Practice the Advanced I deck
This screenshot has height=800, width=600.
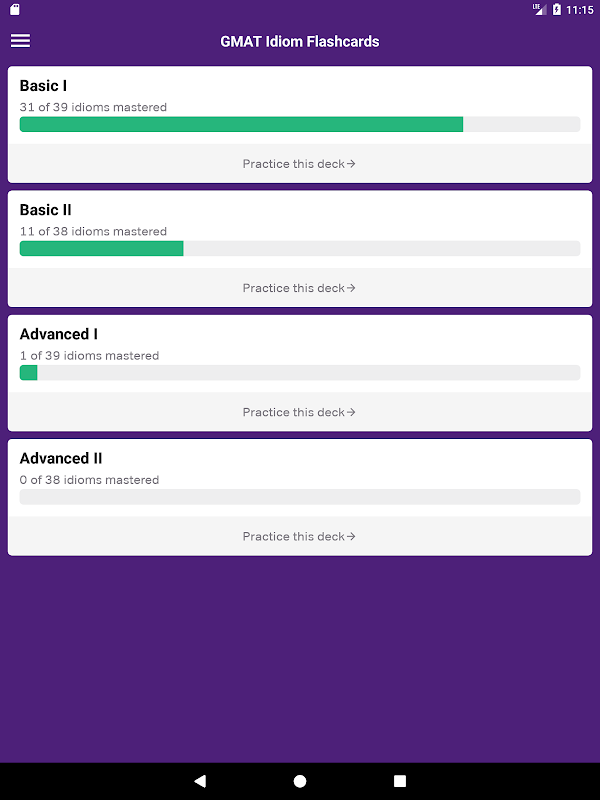(x=300, y=412)
